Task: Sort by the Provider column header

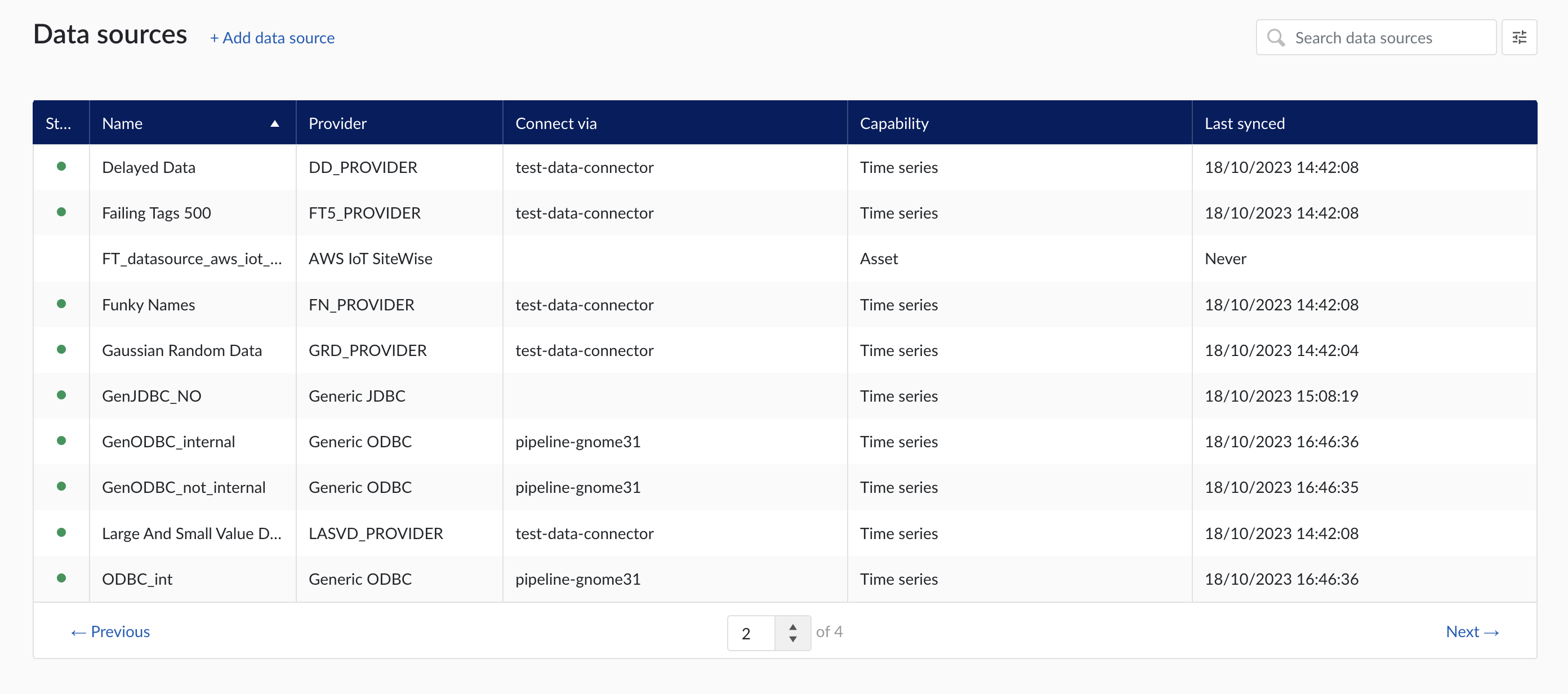Action: 337,123
